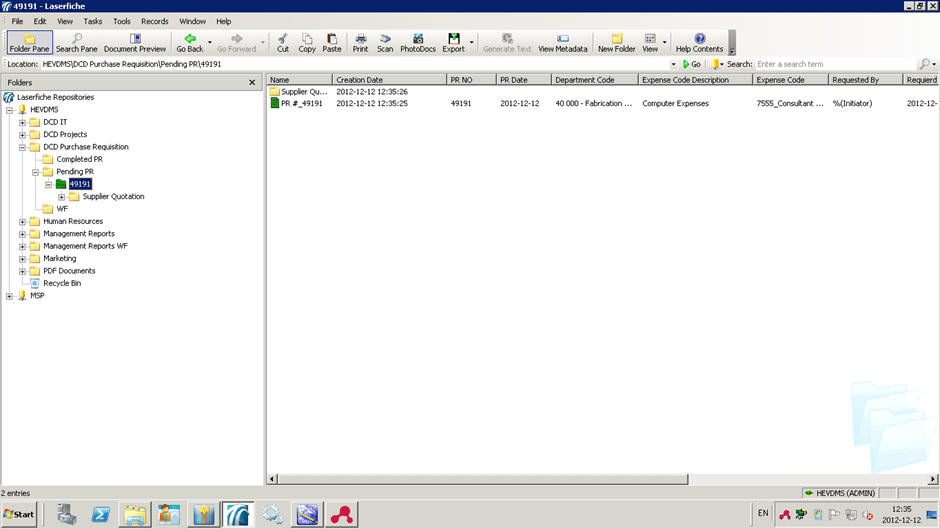Click the Paste toolbar icon
The width and height of the screenshot is (940, 529).
[x=332, y=43]
